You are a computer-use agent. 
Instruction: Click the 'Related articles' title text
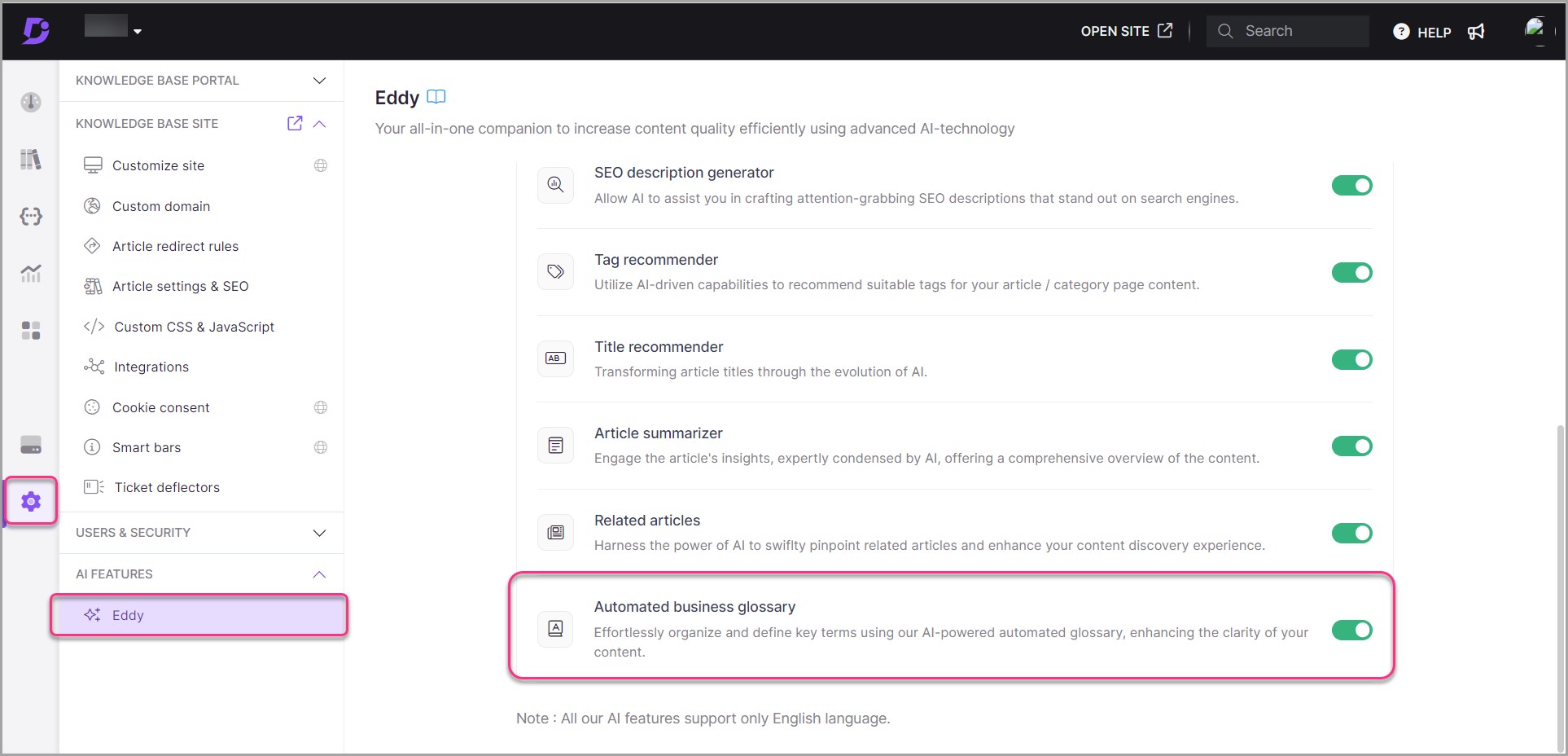coord(647,521)
